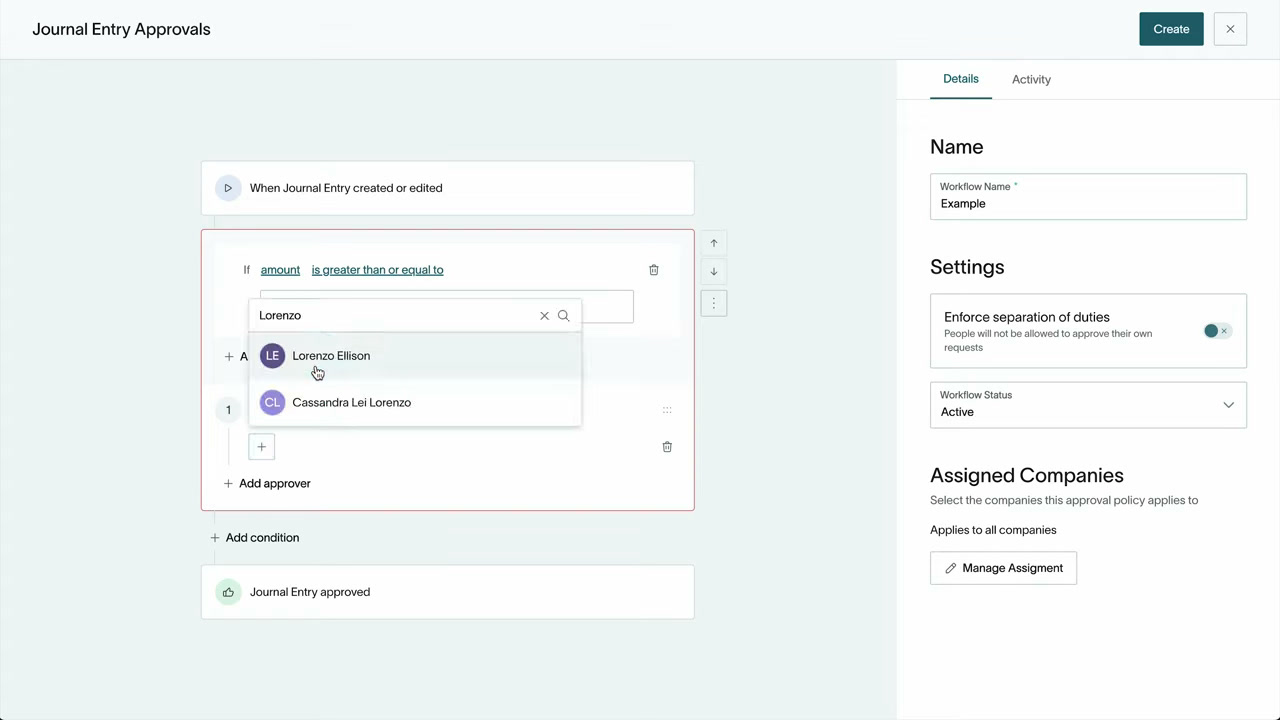
Task: Click Add approver link
Action: [267, 483]
